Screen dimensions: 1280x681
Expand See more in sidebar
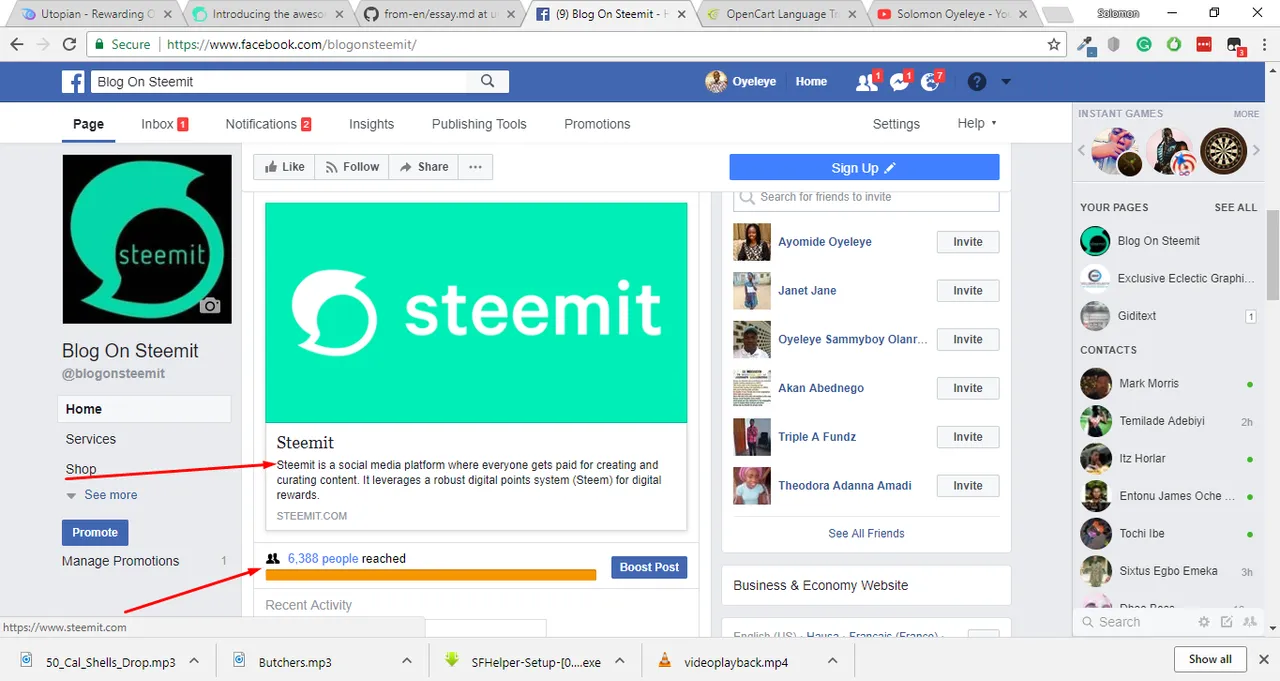click(x=102, y=495)
